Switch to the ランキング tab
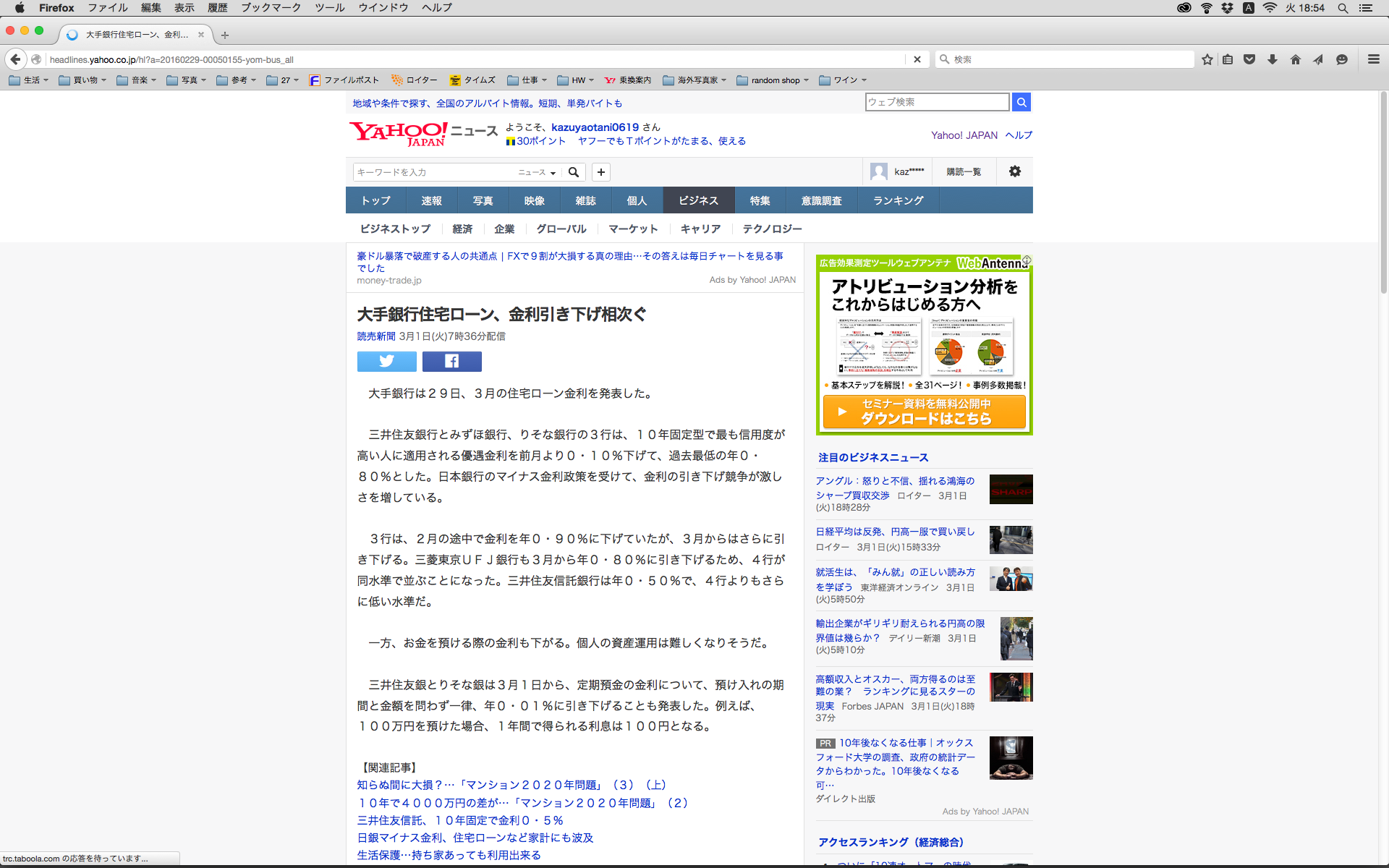The height and width of the screenshot is (868, 1389). click(x=898, y=200)
